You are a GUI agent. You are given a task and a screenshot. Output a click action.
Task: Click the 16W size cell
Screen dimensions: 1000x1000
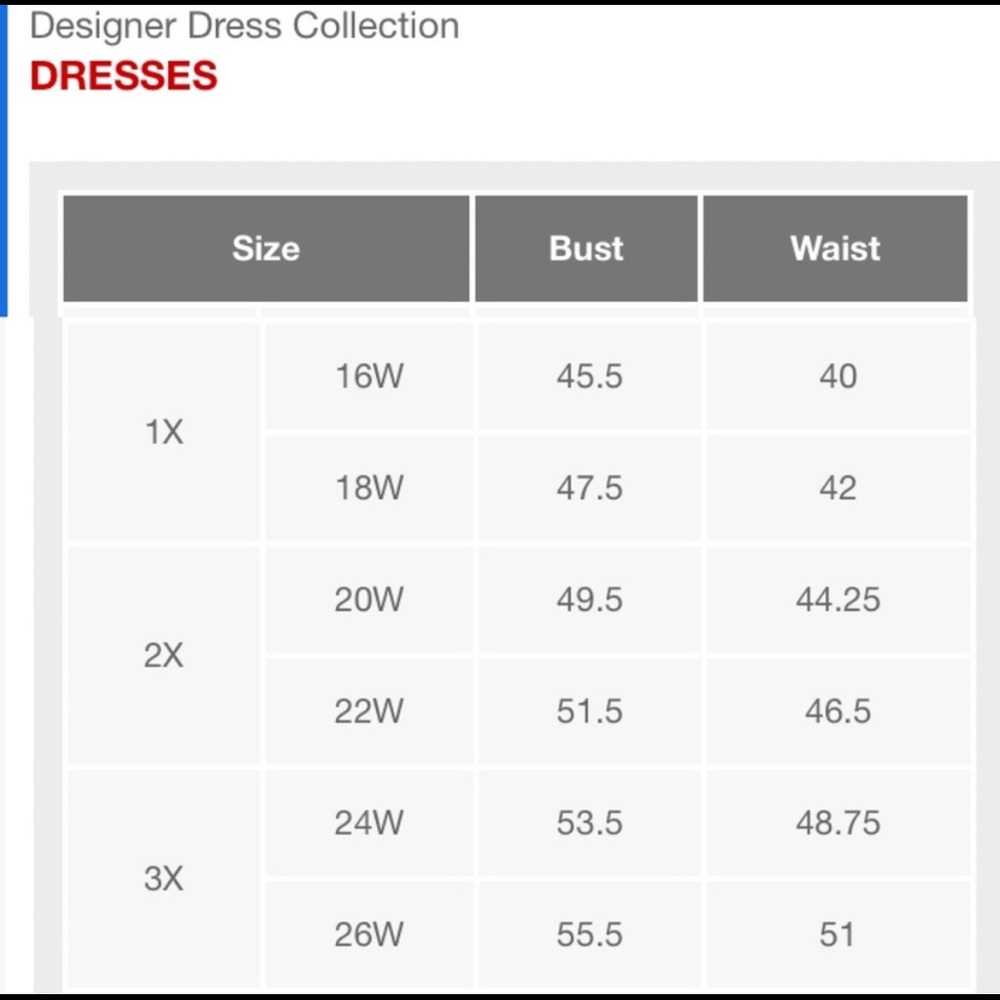(x=369, y=376)
